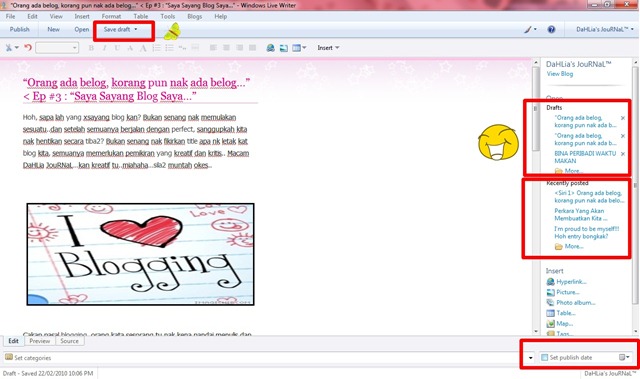Open the toolbar Insert dropdown

pos(328,48)
